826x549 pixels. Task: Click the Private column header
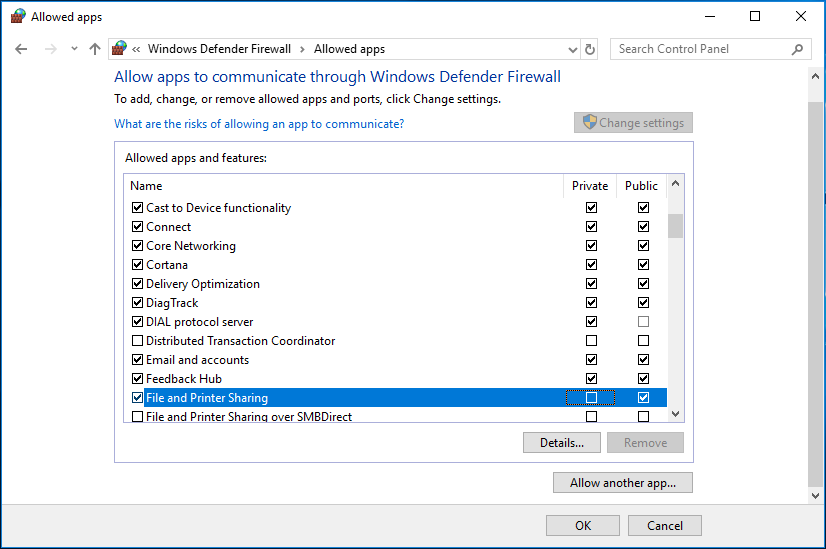pos(590,186)
